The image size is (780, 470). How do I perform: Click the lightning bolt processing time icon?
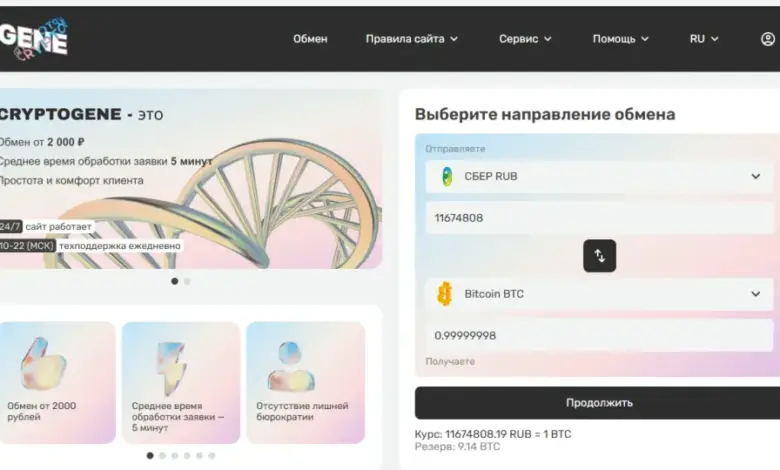tap(172, 366)
